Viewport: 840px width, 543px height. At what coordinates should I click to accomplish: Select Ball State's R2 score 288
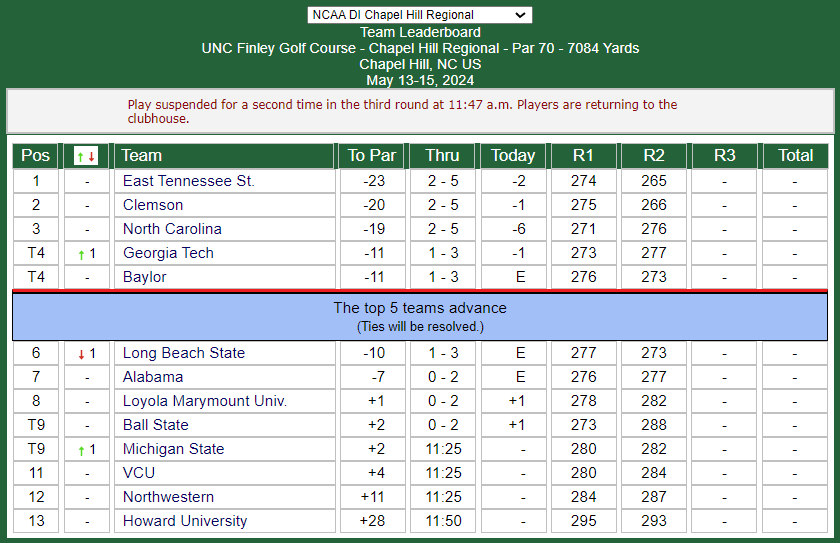coord(654,425)
